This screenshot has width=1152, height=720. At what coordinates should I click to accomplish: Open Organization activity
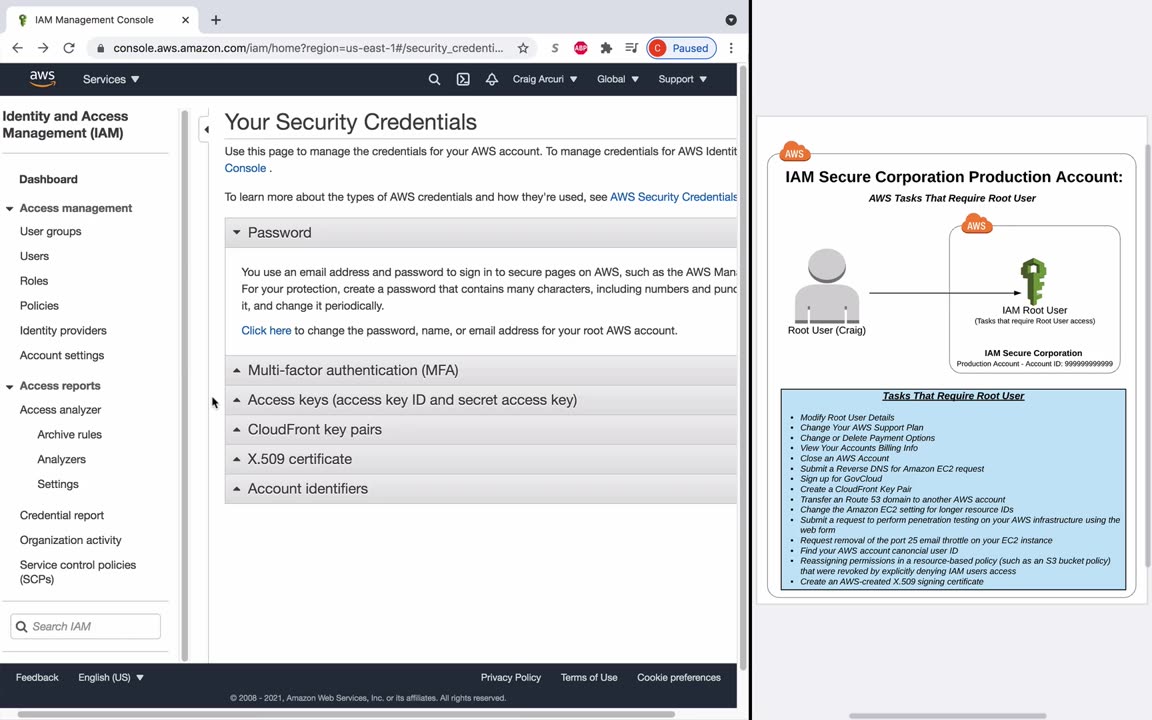coord(71,540)
